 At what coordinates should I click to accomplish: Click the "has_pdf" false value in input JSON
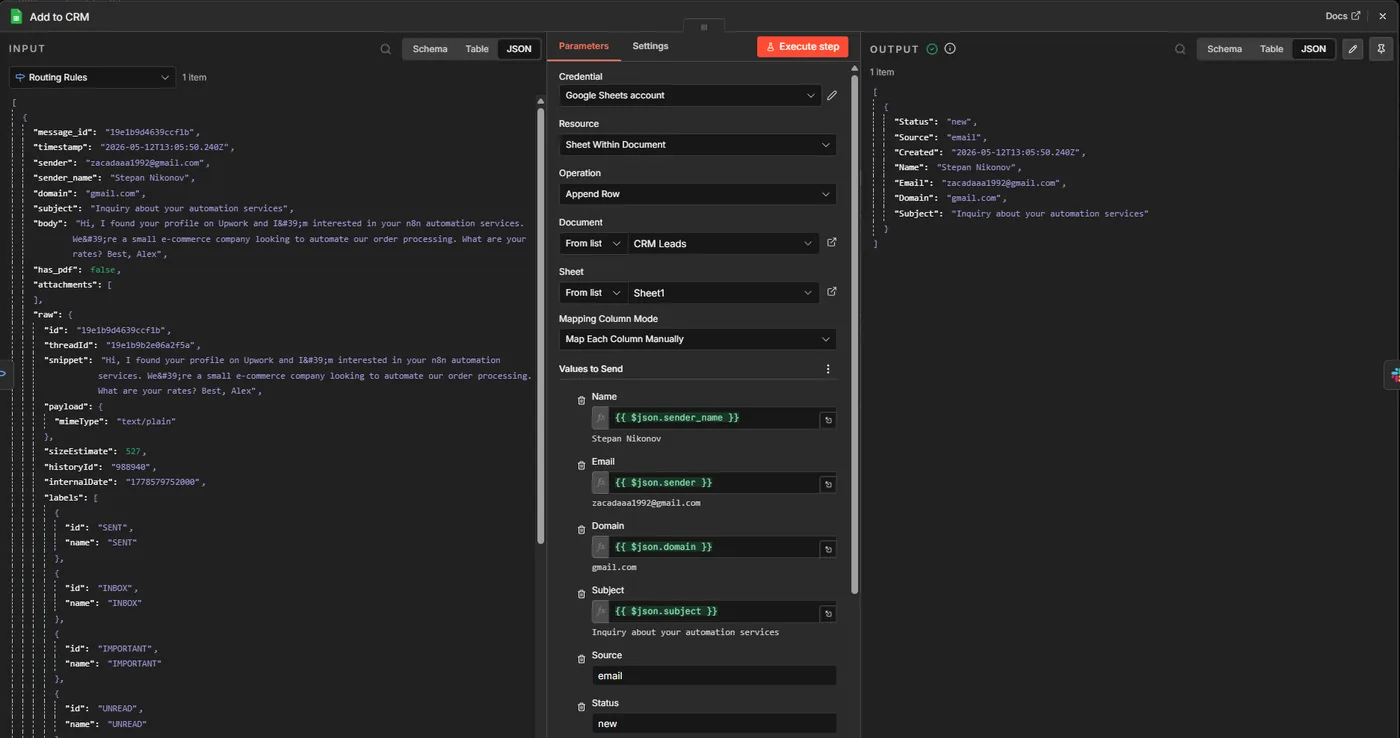pyautogui.click(x=103, y=270)
